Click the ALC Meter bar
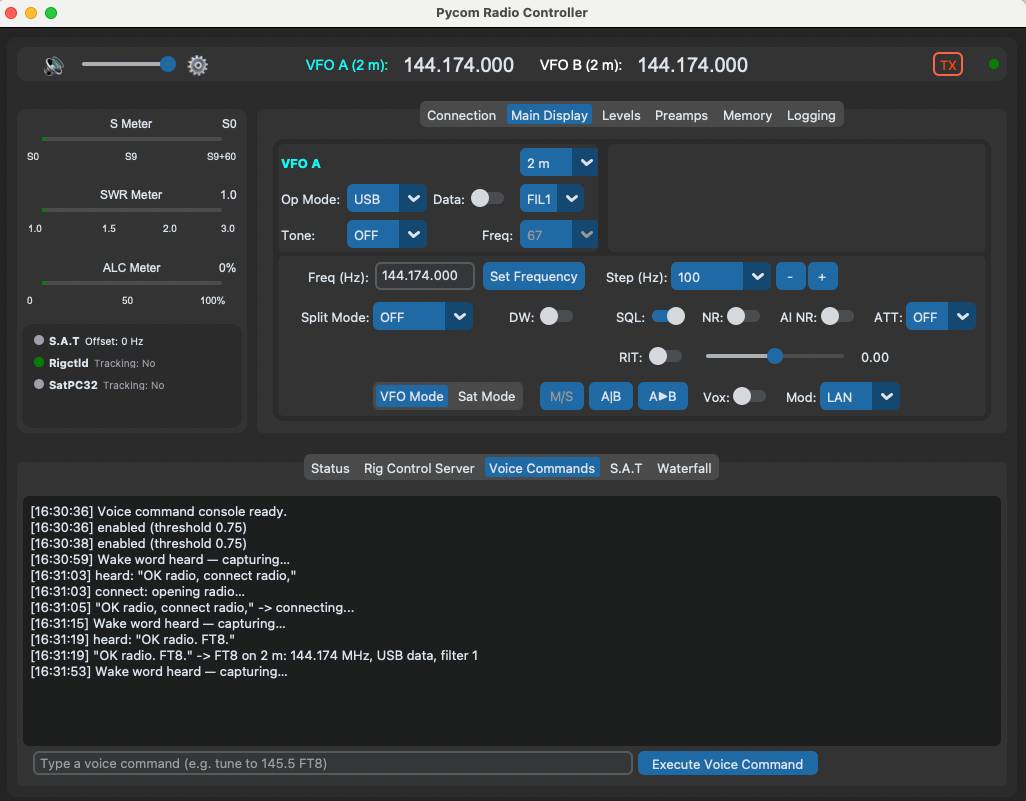Image resolution: width=1026 pixels, height=801 pixels. (x=132, y=283)
